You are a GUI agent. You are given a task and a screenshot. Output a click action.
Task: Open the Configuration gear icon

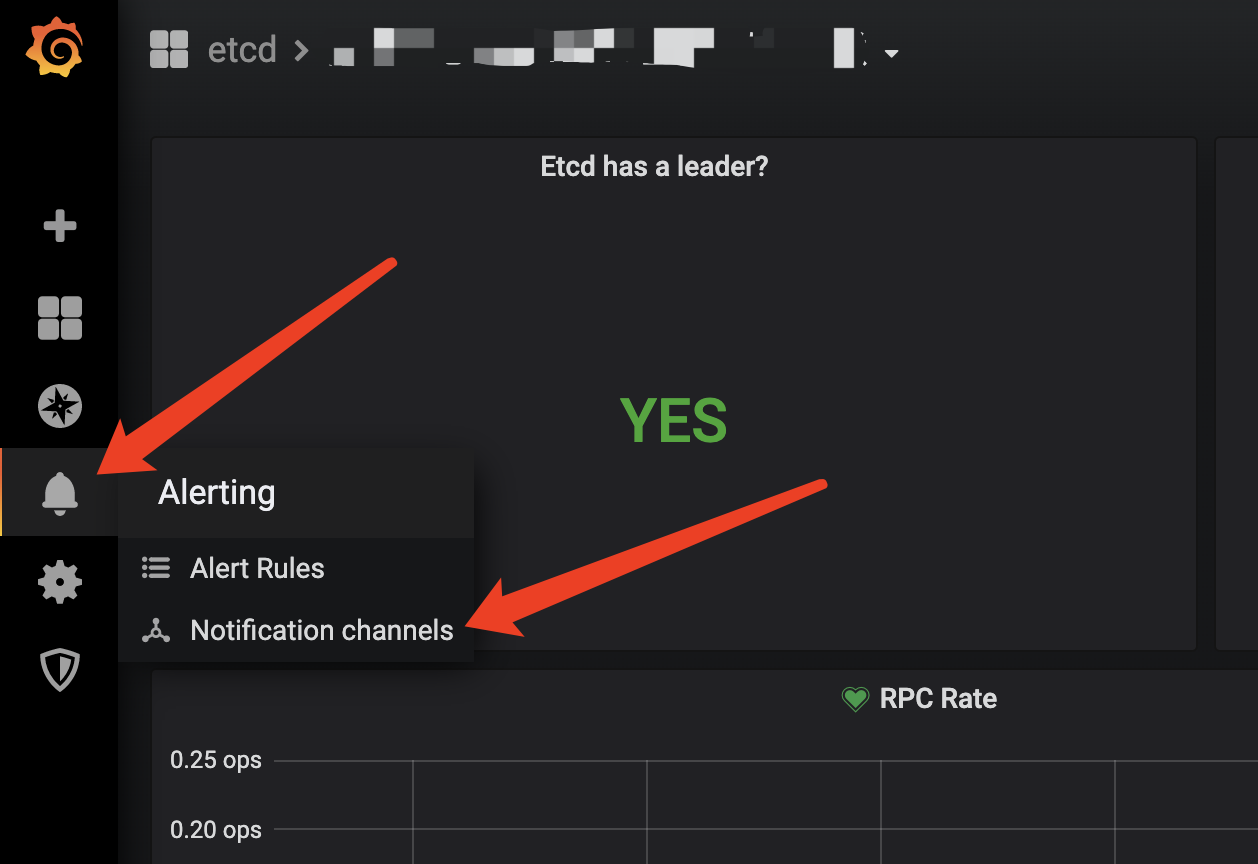pos(60,581)
